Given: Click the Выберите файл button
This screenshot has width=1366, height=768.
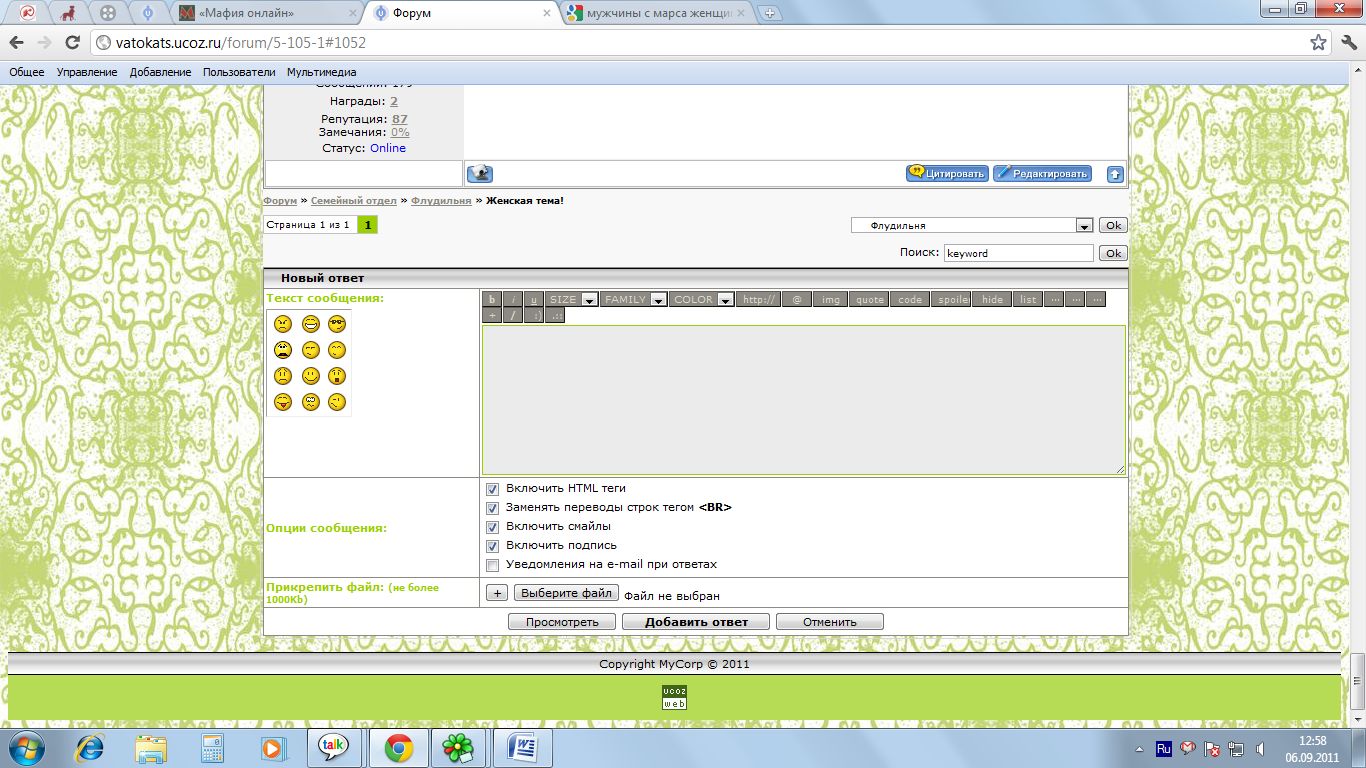Looking at the screenshot, I should [567, 593].
